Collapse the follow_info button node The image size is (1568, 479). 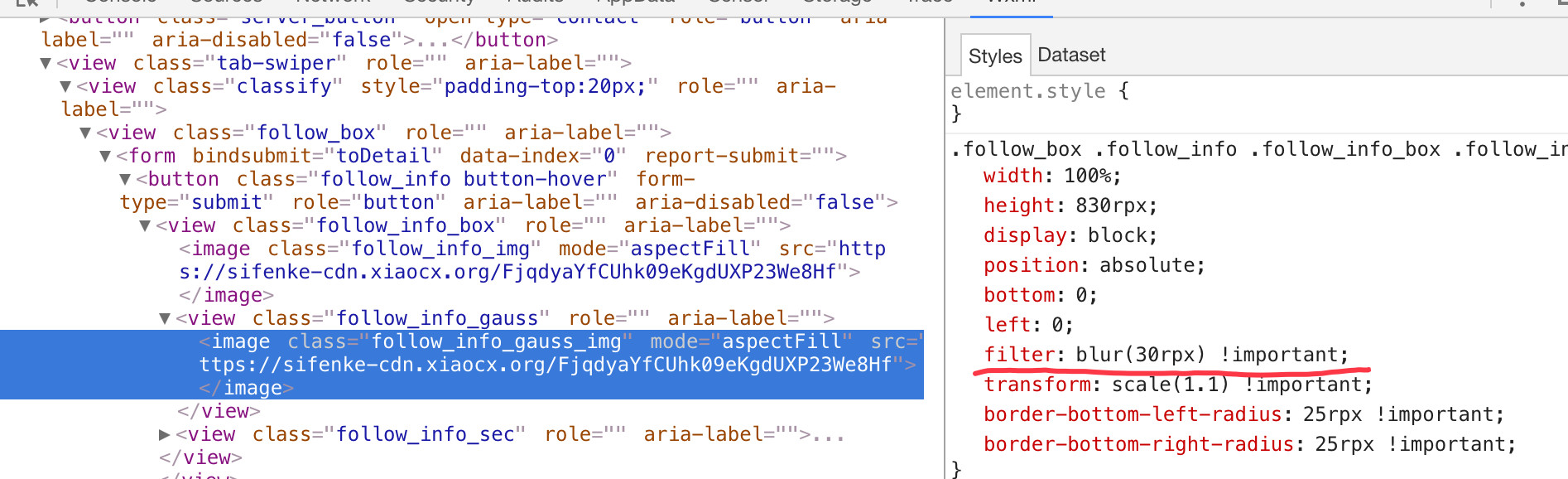coord(125,180)
